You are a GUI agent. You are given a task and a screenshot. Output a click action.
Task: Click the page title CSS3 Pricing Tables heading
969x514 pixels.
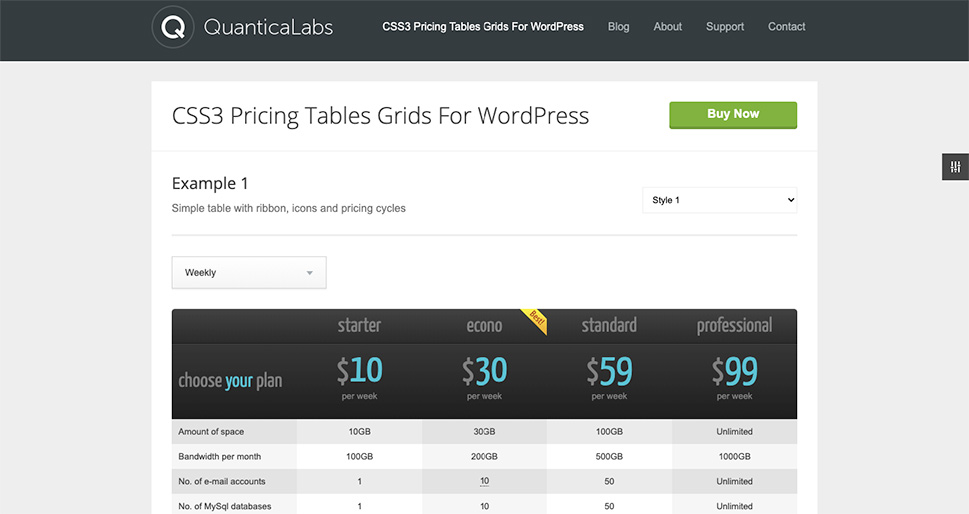point(380,116)
